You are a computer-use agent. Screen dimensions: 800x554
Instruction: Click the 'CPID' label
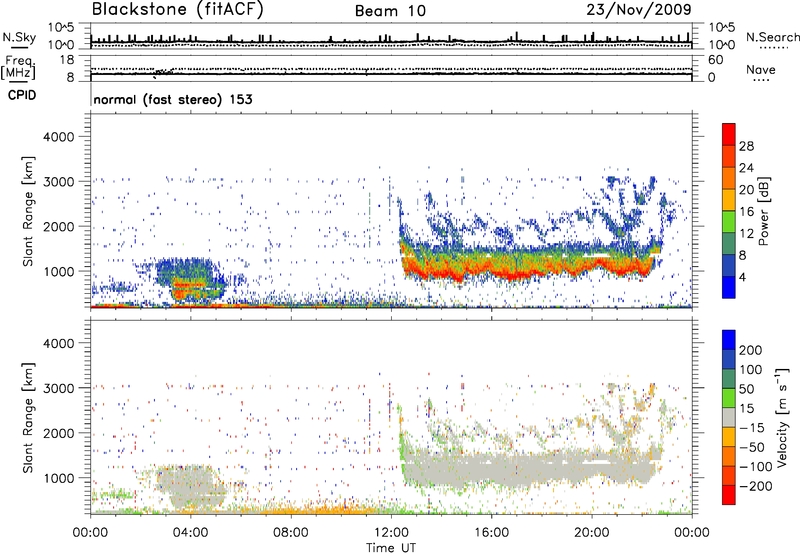[22, 95]
